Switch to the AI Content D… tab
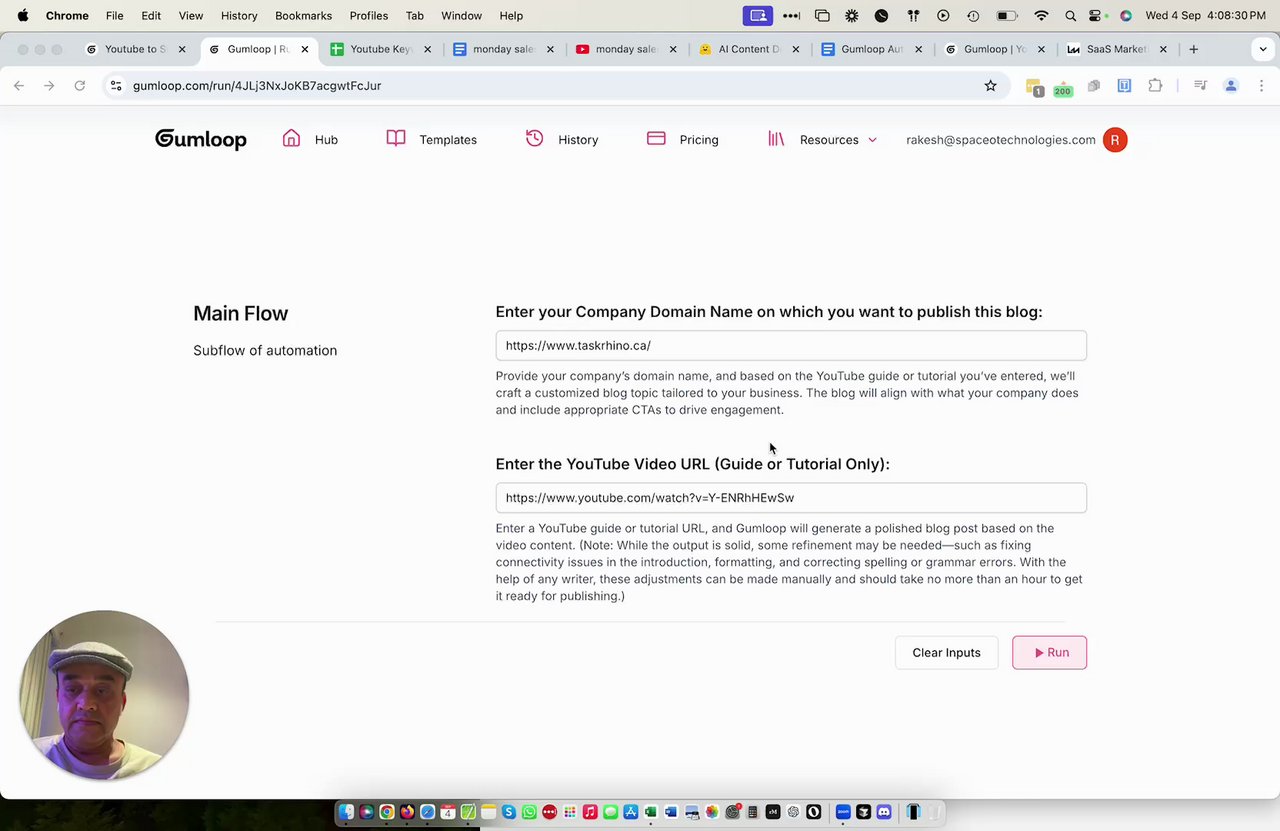This screenshot has width=1280, height=831. coord(749,49)
